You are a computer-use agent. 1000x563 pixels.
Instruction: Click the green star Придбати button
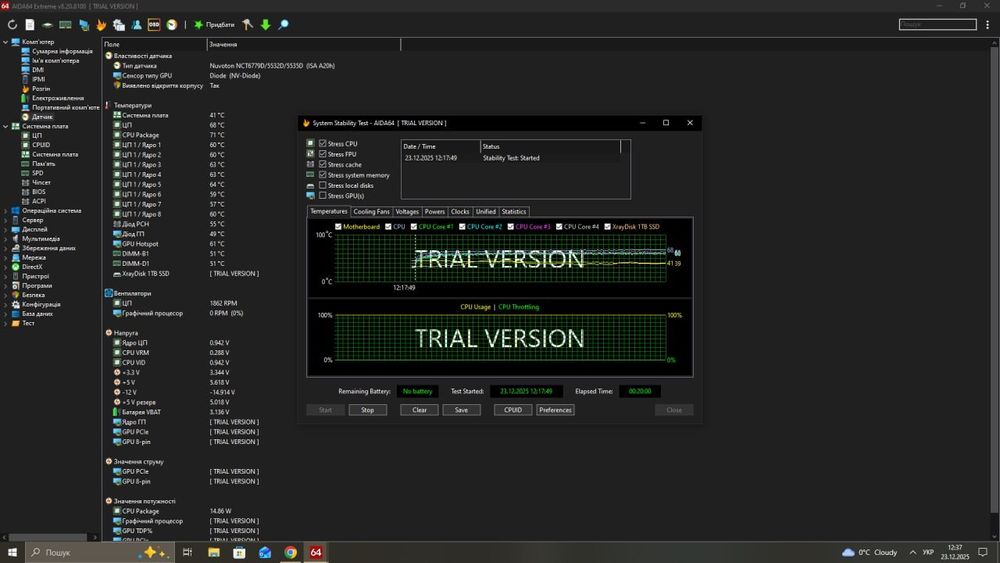(214, 24)
